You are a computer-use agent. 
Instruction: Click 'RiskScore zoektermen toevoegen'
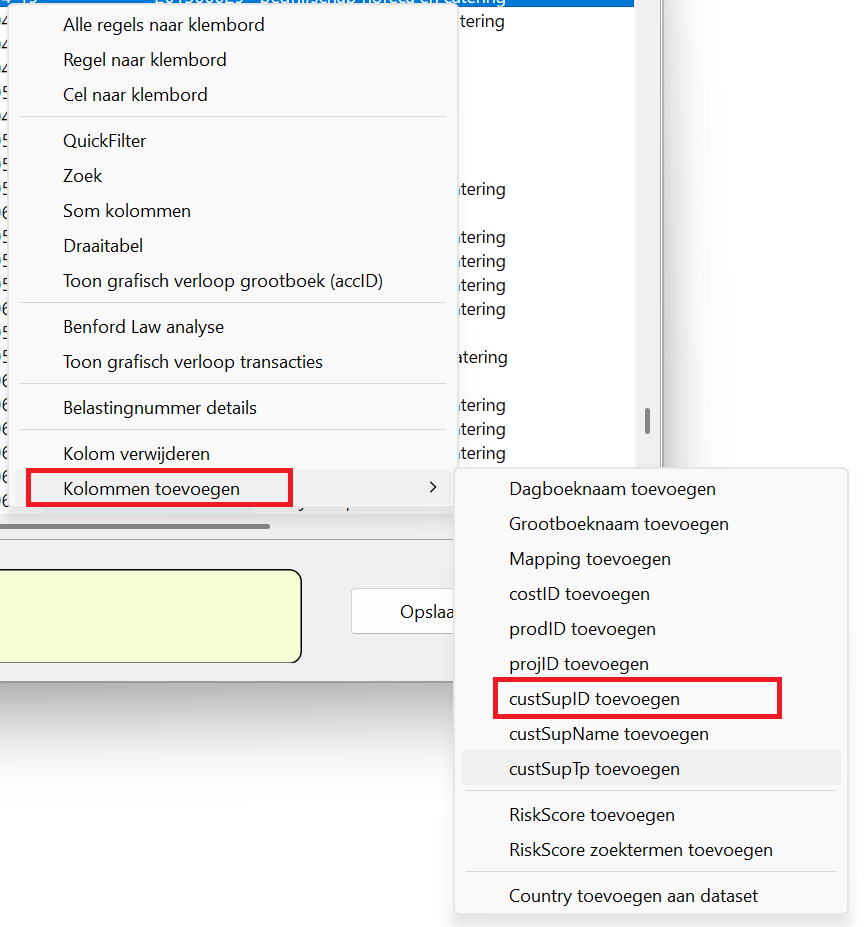(640, 850)
